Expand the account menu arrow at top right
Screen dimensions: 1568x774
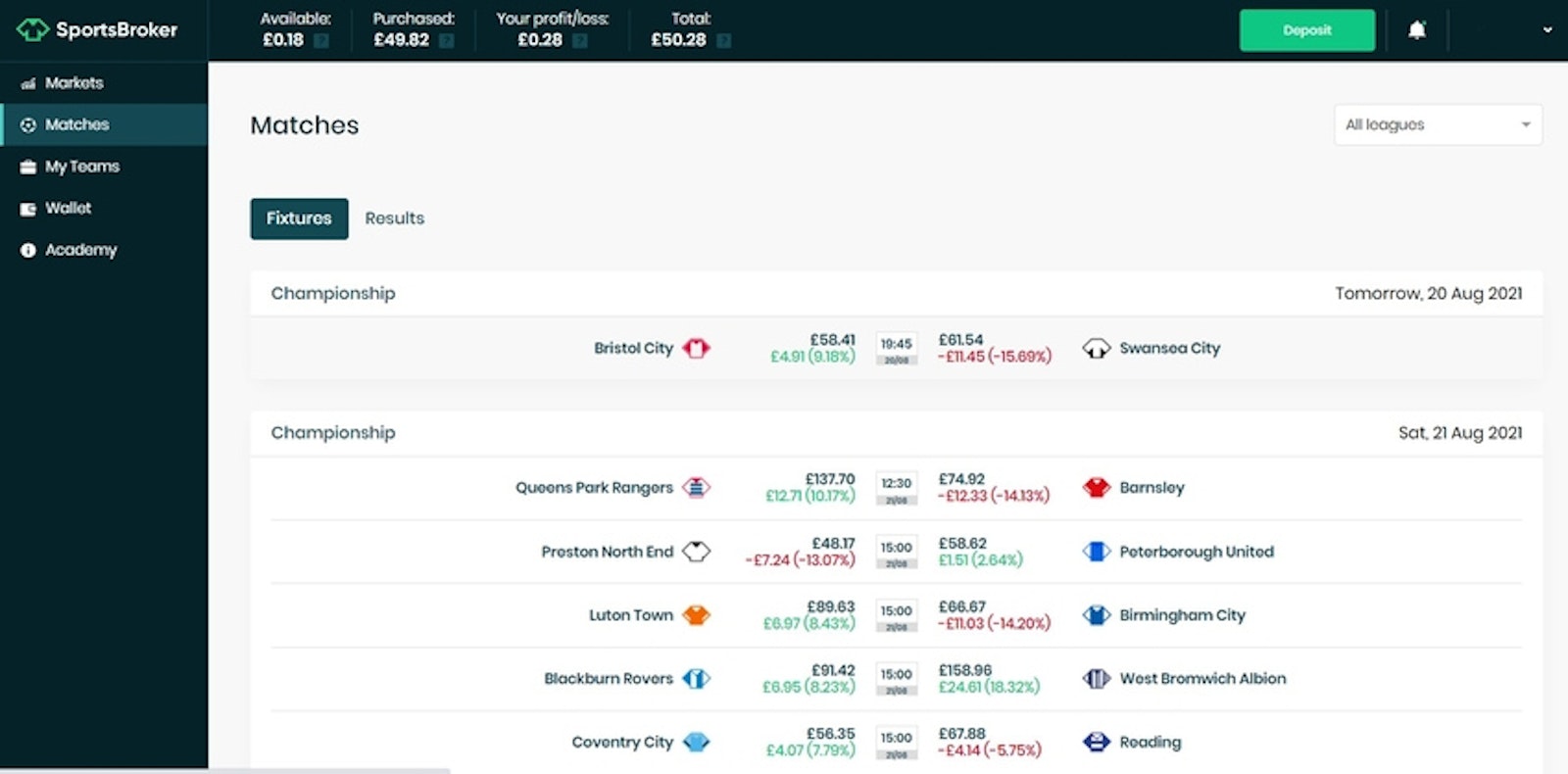(x=1547, y=30)
